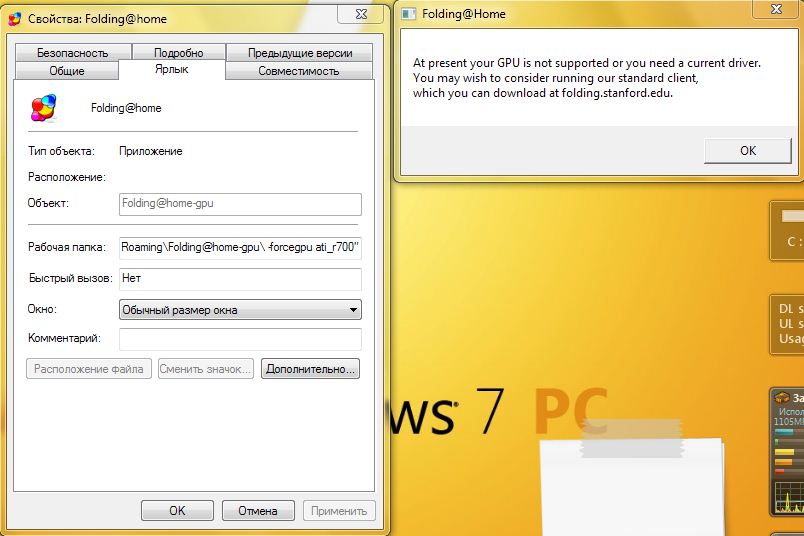
Task: Expand the Окно window size dropdown
Action: click(x=240, y=310)
